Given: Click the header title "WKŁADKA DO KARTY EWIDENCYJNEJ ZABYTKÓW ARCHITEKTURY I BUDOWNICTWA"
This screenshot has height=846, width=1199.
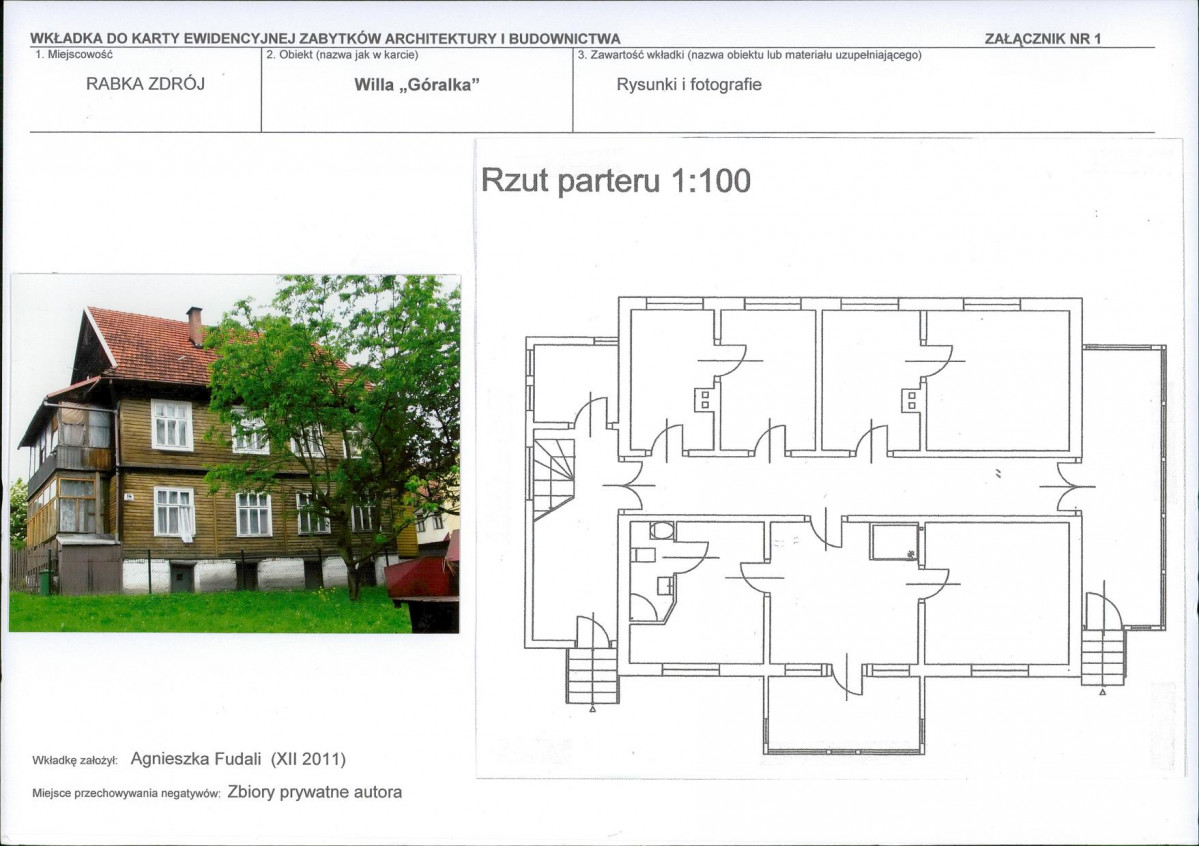Looking at the screenshot, I should click(x=325, y=39).
